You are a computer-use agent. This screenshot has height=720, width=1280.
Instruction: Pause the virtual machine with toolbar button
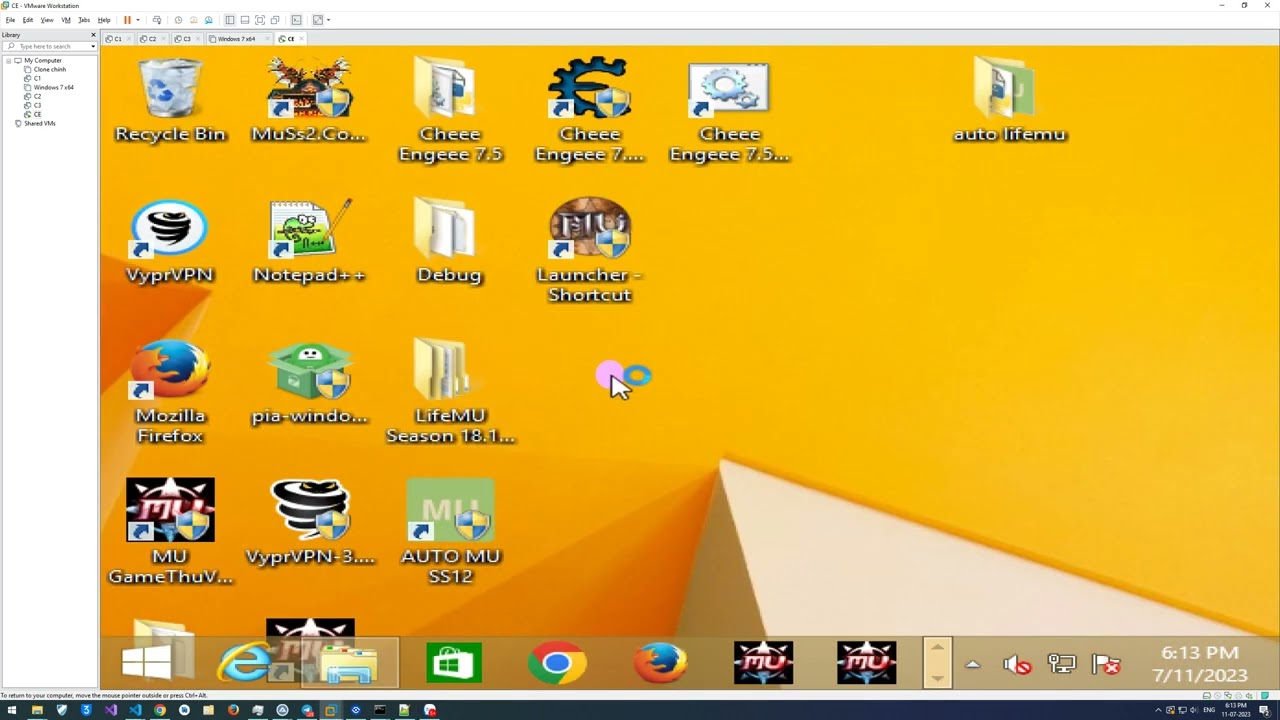127,20
